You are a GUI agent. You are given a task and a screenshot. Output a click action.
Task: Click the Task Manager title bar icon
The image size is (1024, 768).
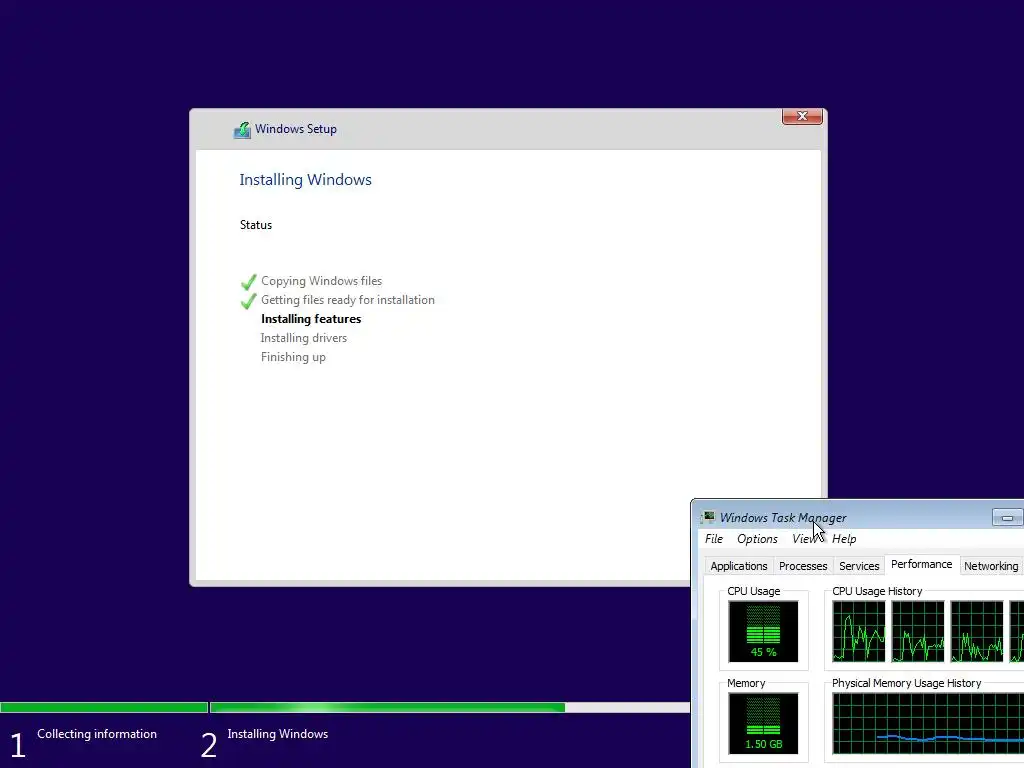tap(708, 517)
